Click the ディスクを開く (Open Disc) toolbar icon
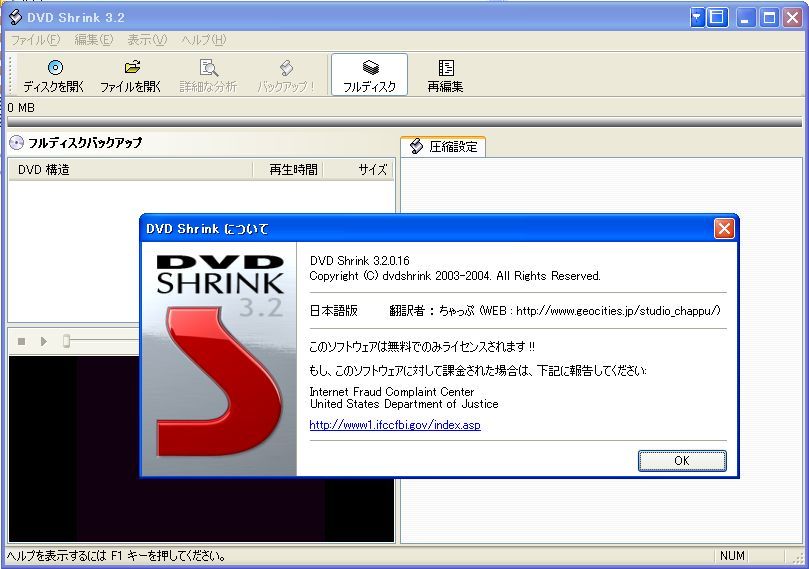The width and height of the screenshot is (809, 569). pos(54,75)
